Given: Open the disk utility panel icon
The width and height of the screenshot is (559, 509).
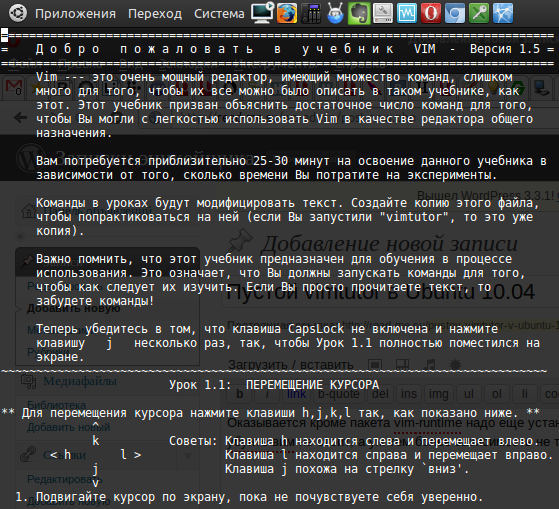Looking at the screenshot, I should 383,13.
